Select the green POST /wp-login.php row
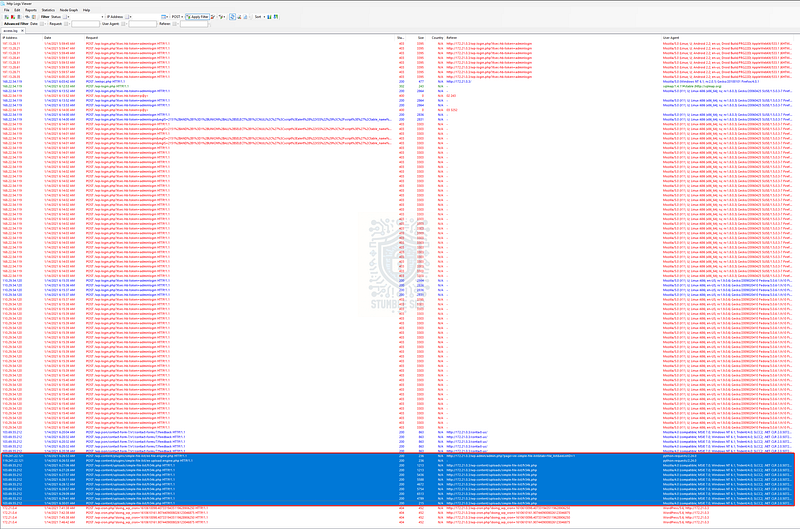 [398, 86]
